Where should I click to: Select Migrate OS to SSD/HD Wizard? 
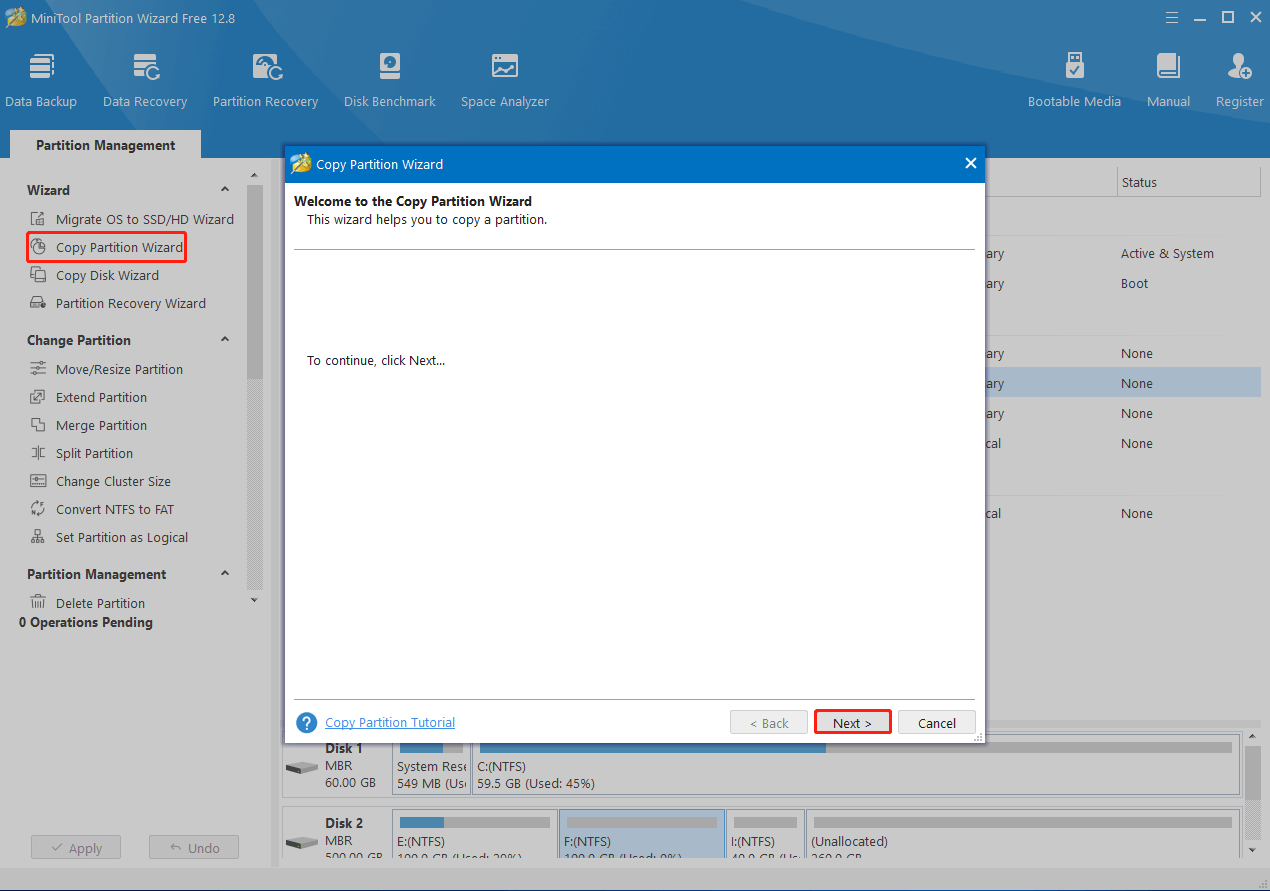coord(145,219)
